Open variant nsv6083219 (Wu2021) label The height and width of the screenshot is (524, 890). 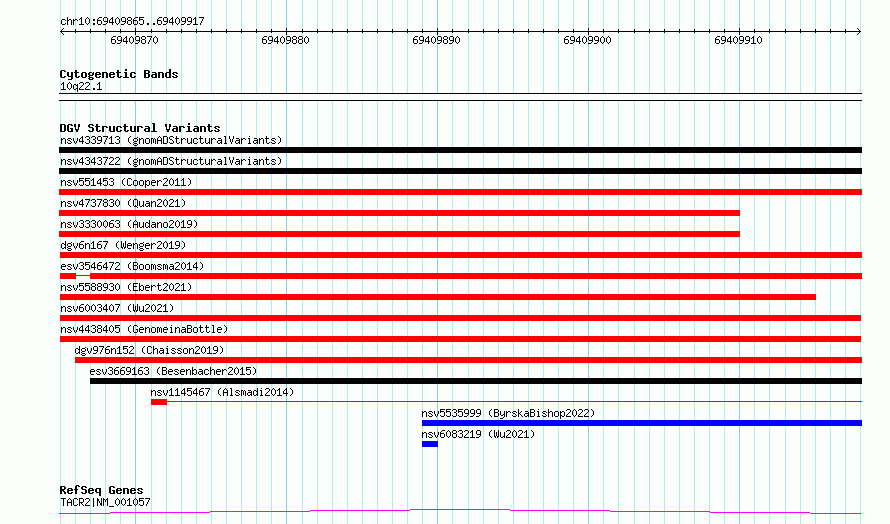478,434
